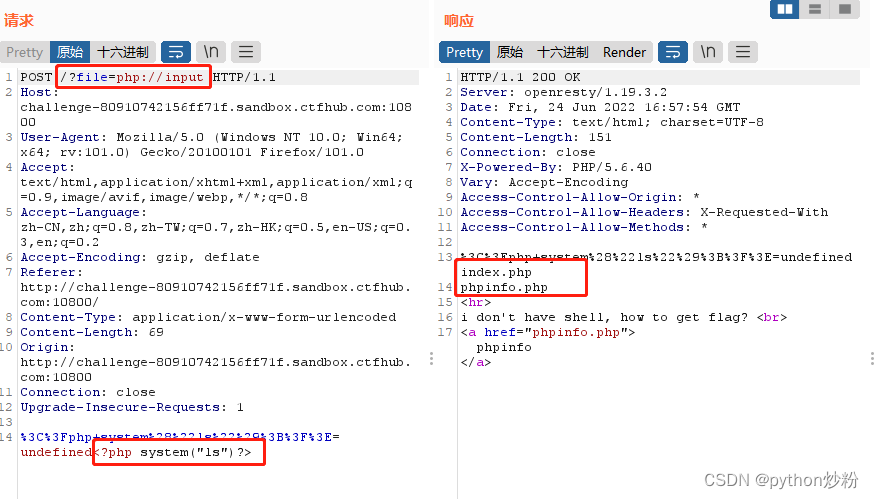The width and height of the screenshot is (874, 499).
Task: Toggle word wrap icon in response panel
Action: tap(673, 52)
